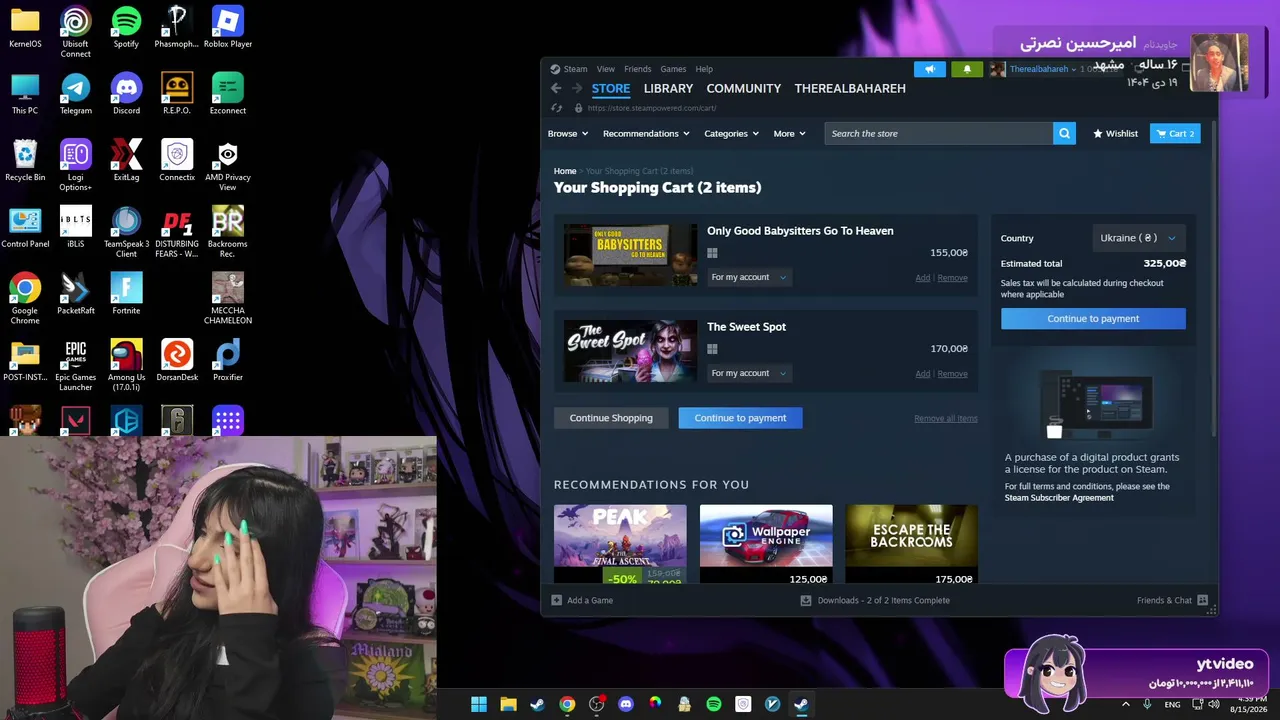
Task: Open account dropdown for The Sweet Spot
Action: [x=749, y=373]
